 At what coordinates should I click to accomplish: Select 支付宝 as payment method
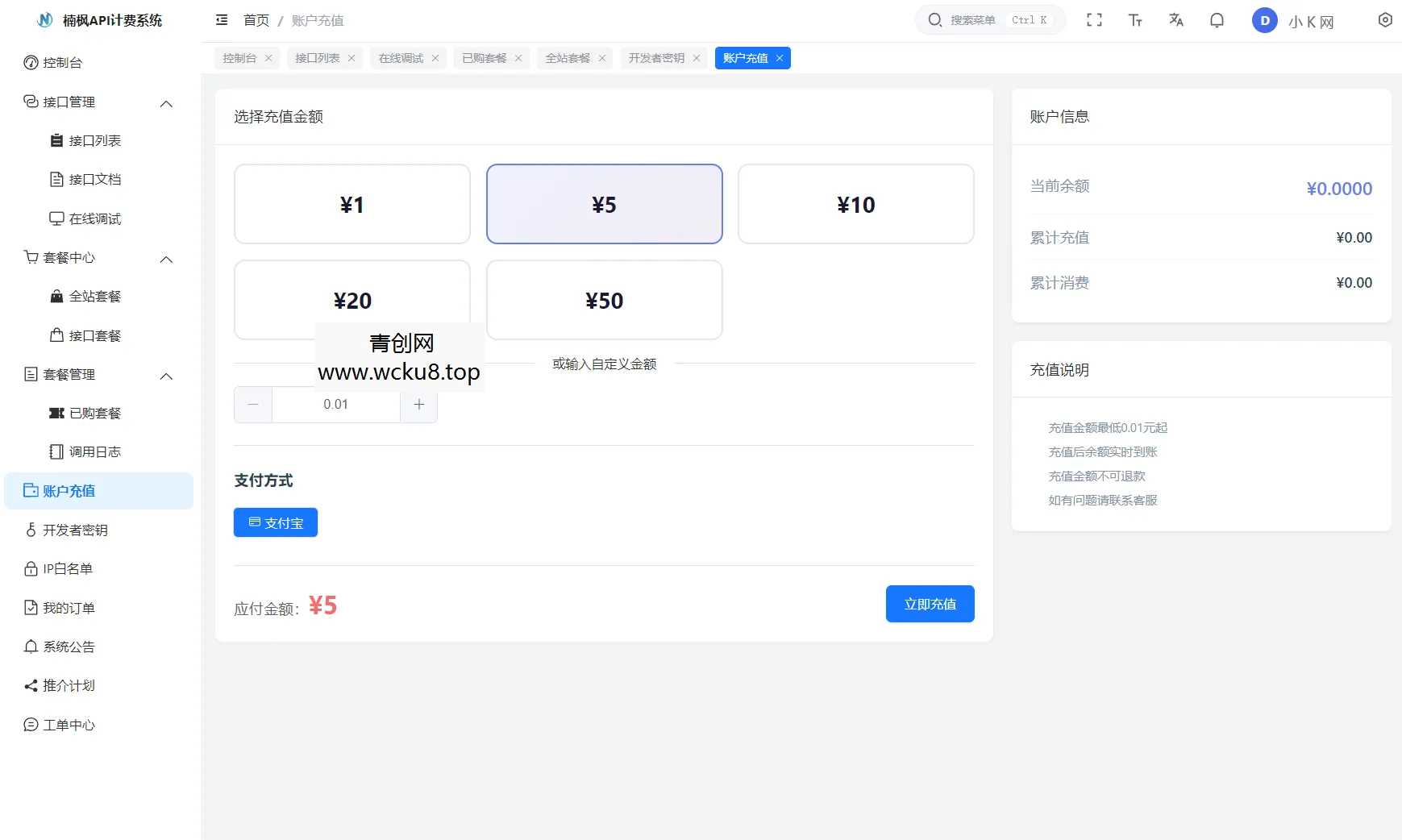coord(275,522)
